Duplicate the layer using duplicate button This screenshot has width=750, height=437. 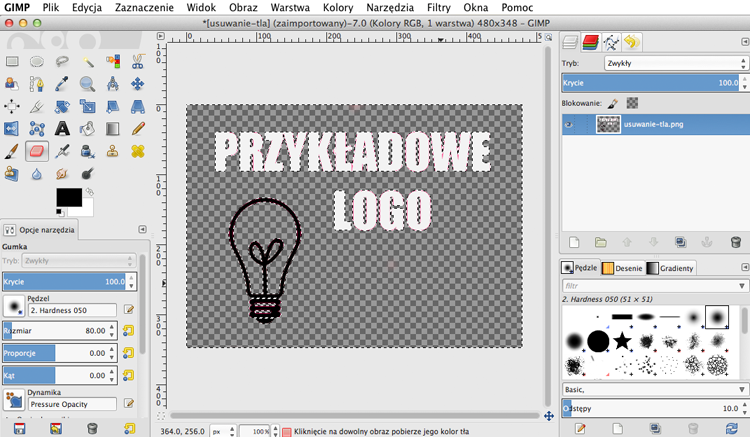680,242
